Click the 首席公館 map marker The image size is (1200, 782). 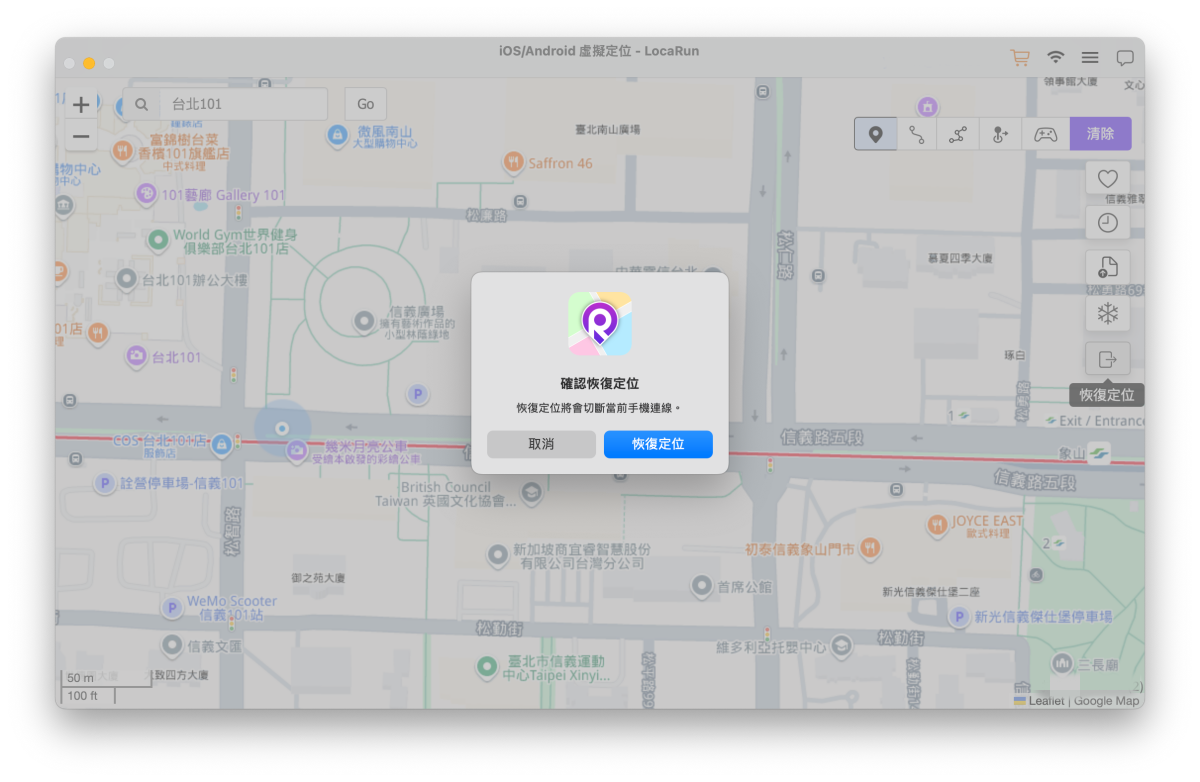click(x=701, y=585)
